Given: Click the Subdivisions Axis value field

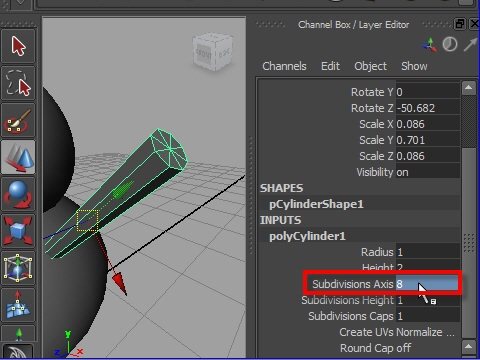Looking at the screenshot, I should click(427, 284).
